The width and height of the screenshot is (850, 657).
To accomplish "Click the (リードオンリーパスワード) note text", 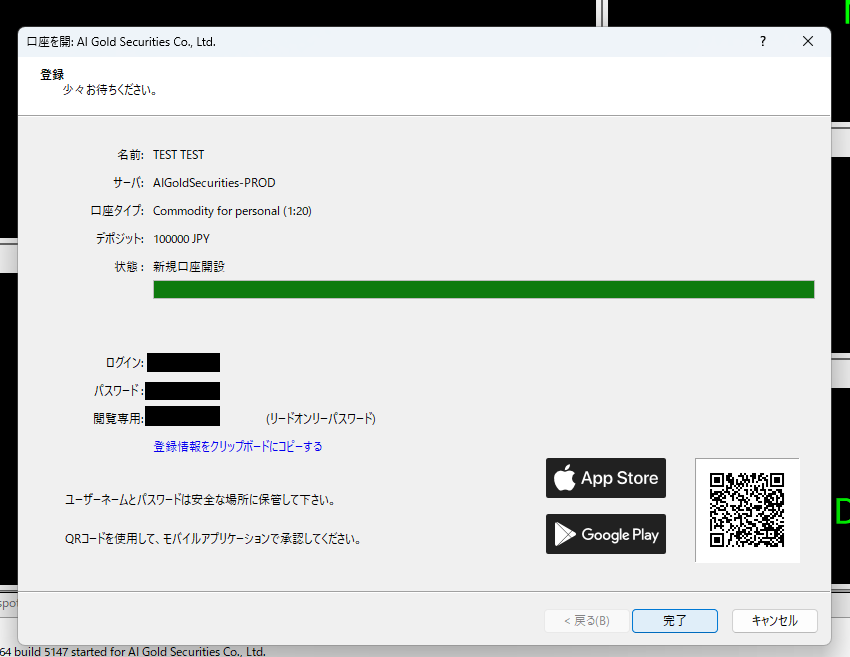I will tap(320, 418).
